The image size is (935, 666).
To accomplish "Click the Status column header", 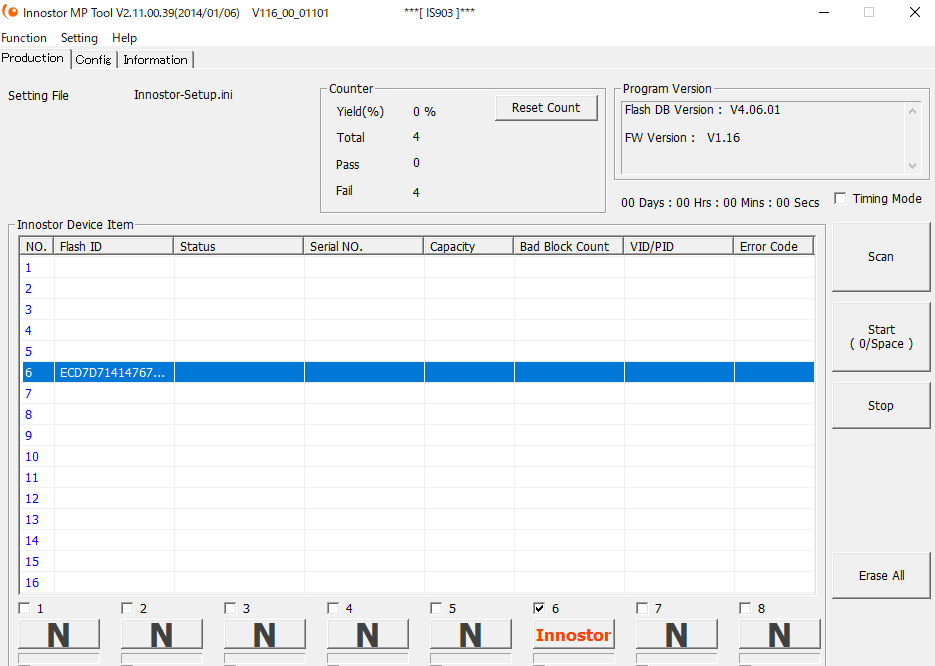I will [239, 246].
